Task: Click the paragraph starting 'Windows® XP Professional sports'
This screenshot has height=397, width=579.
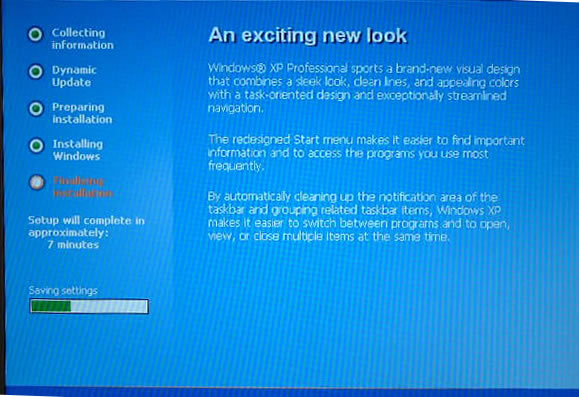Action: 364,89
